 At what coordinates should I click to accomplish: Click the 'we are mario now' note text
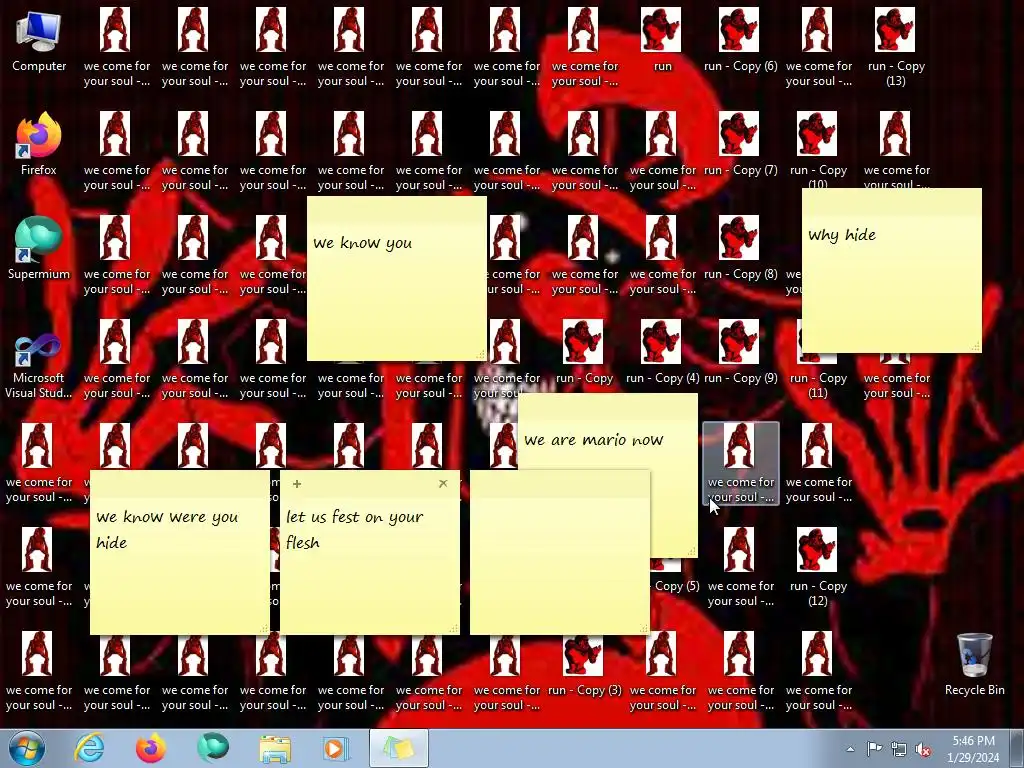coord(593,440)
